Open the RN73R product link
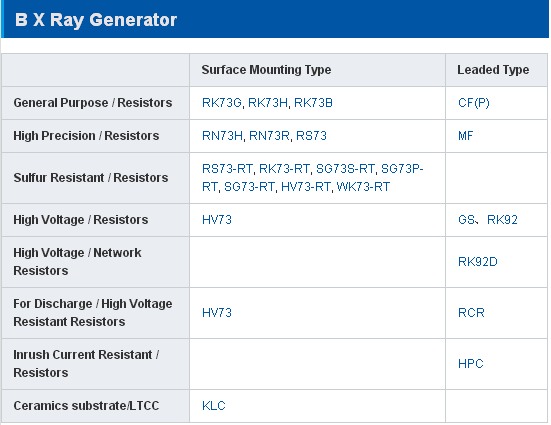The image size is (551, 425). pos(269,136)
